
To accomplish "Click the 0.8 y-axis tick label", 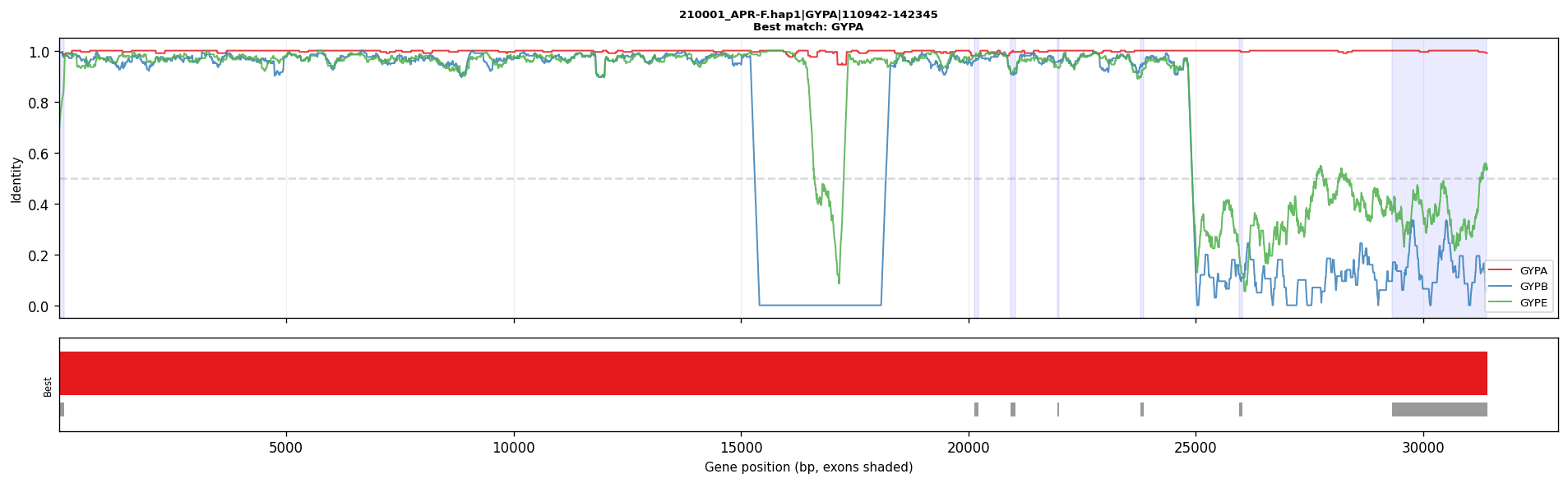I will 39,103.
